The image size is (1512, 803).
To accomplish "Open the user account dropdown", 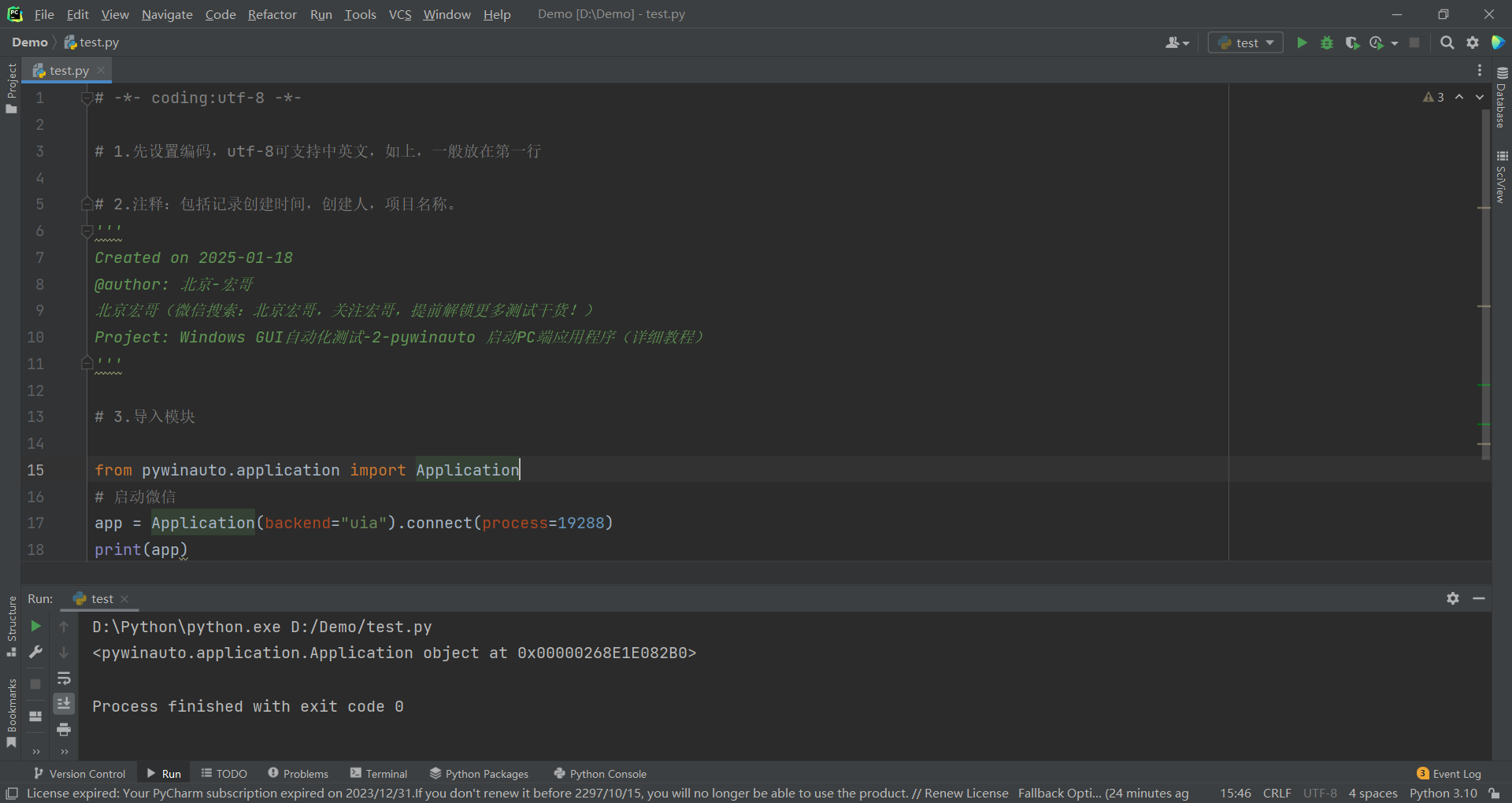I will (x=1177, y=43).
